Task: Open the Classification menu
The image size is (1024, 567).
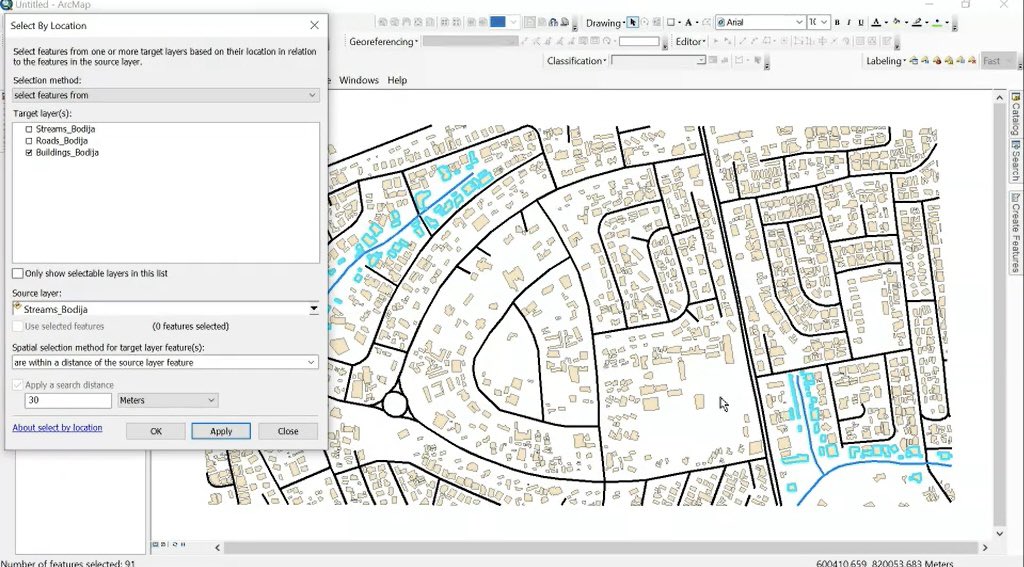Action: point(577,61)
